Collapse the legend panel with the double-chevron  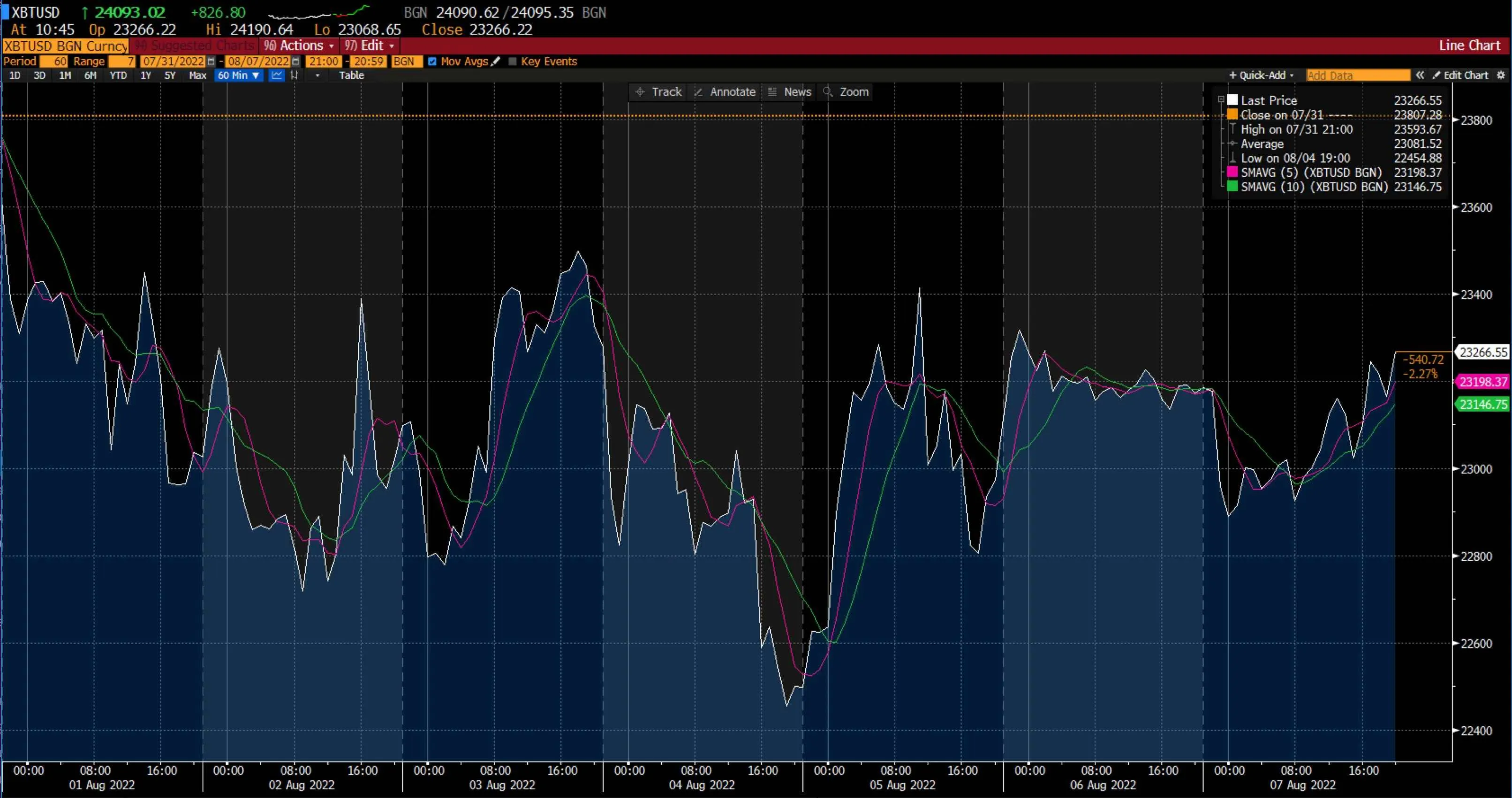point(1421,75)
